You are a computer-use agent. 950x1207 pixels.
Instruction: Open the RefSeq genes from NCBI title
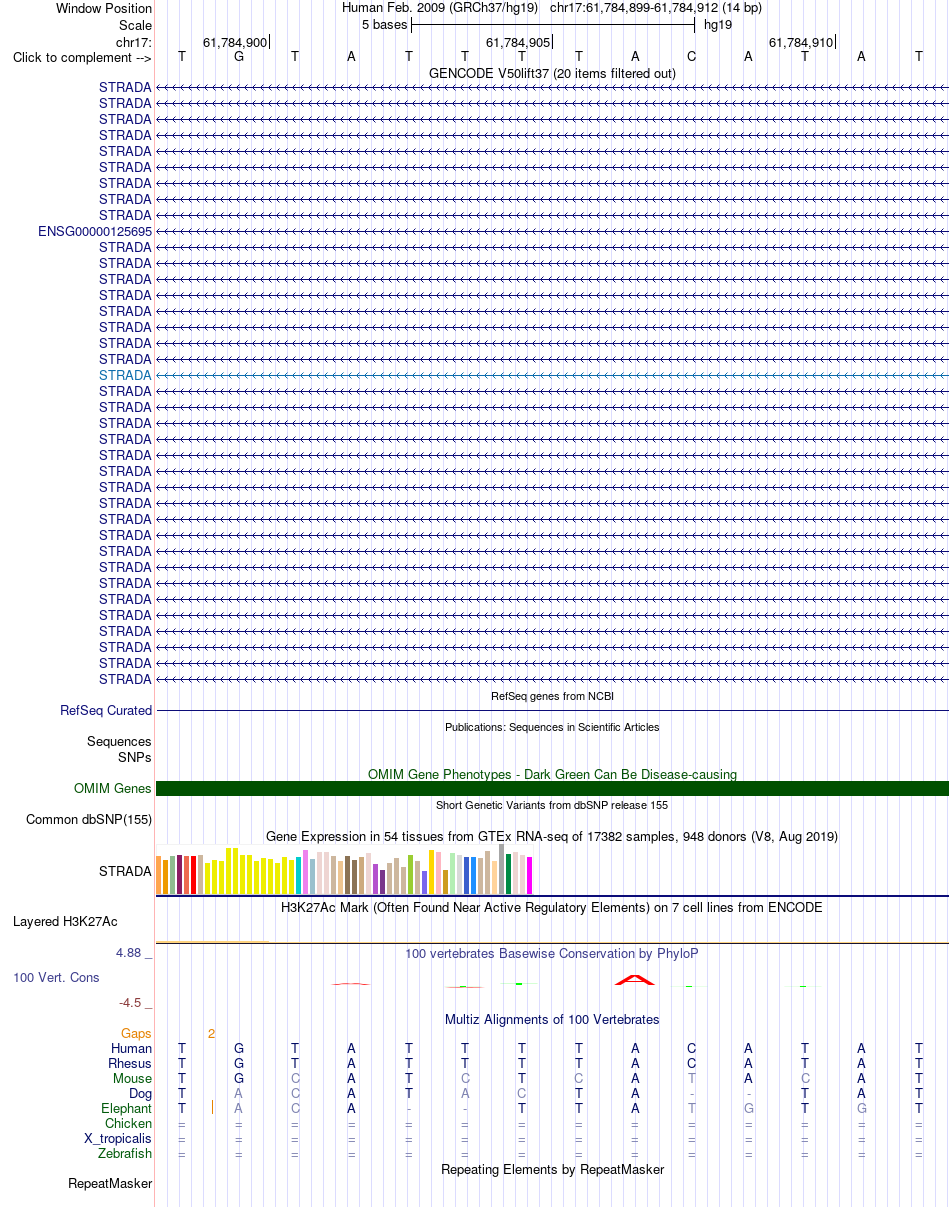[552, 695]
